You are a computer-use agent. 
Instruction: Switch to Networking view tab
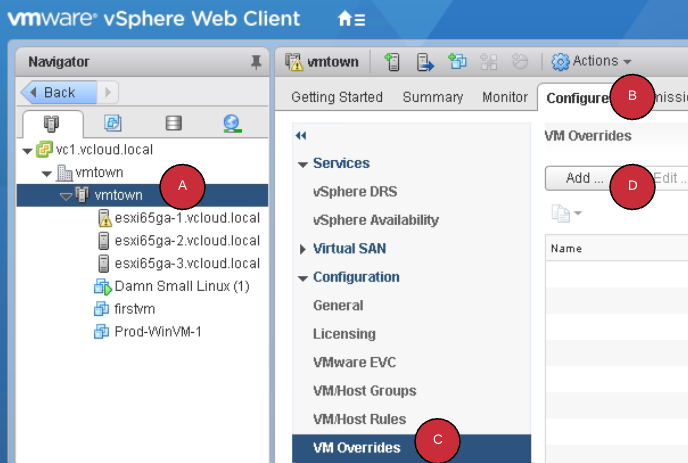pyautogui.click(x=232, y=123)
